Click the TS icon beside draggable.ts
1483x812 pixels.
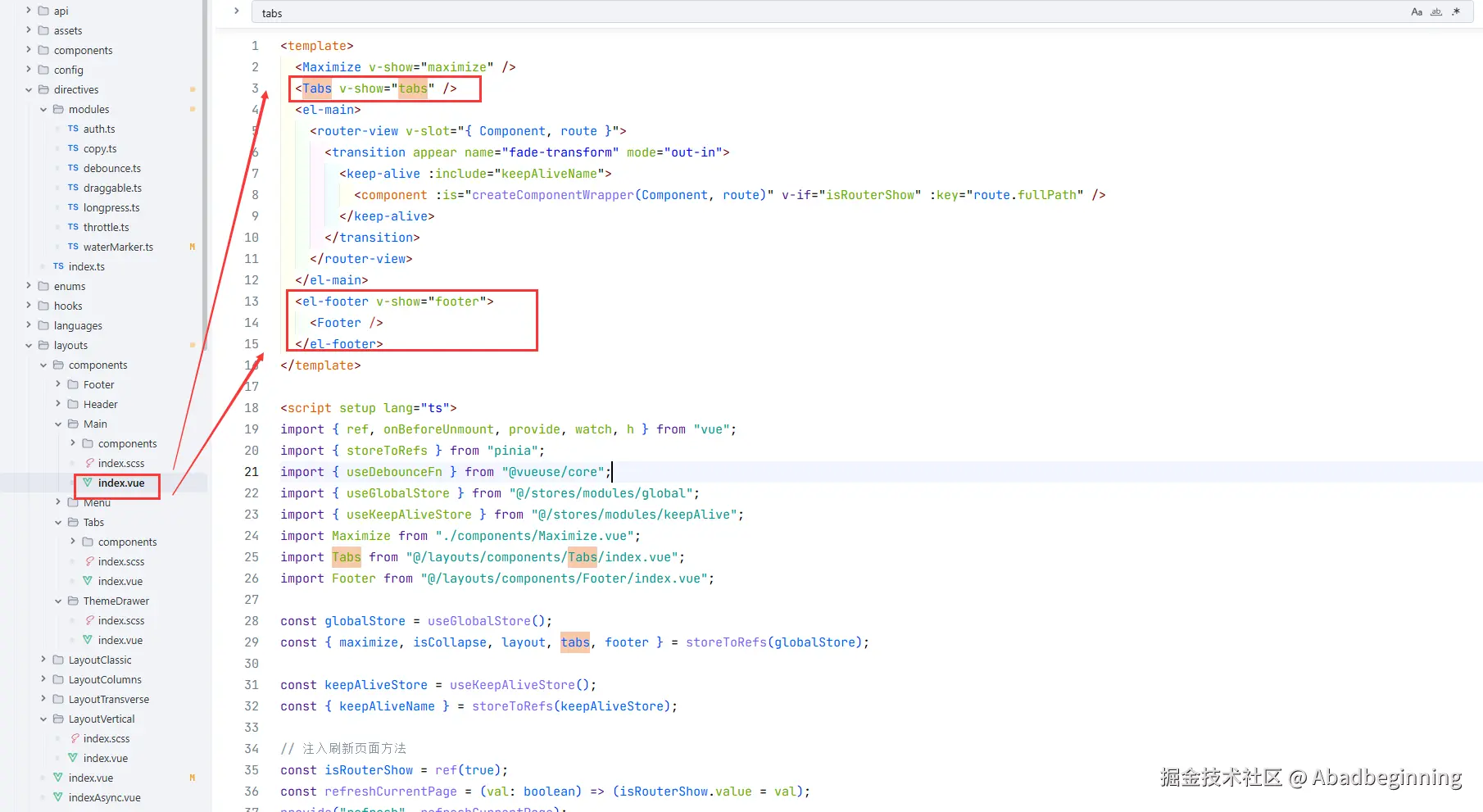[73, 188]
